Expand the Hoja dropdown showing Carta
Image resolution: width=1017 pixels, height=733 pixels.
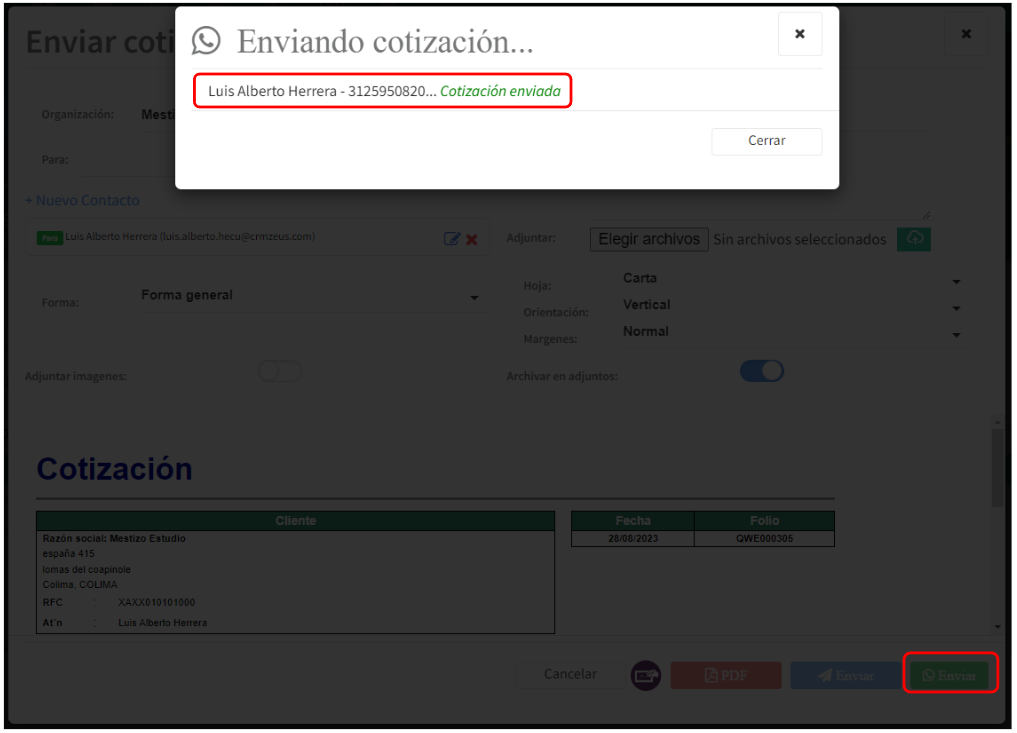[790, 279]
